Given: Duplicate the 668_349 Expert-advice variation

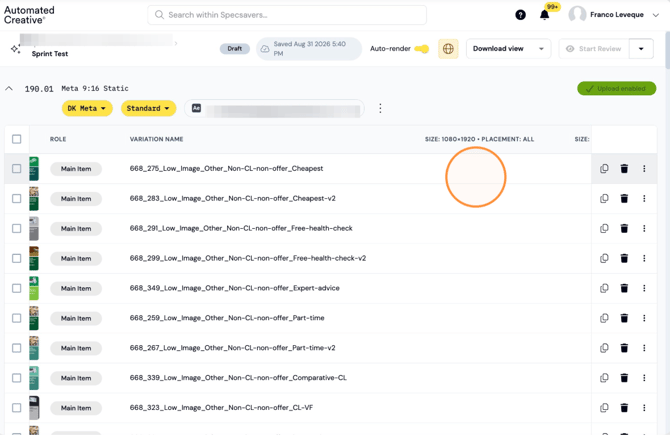Looking at the screenshot, I should tap(604, 288).
